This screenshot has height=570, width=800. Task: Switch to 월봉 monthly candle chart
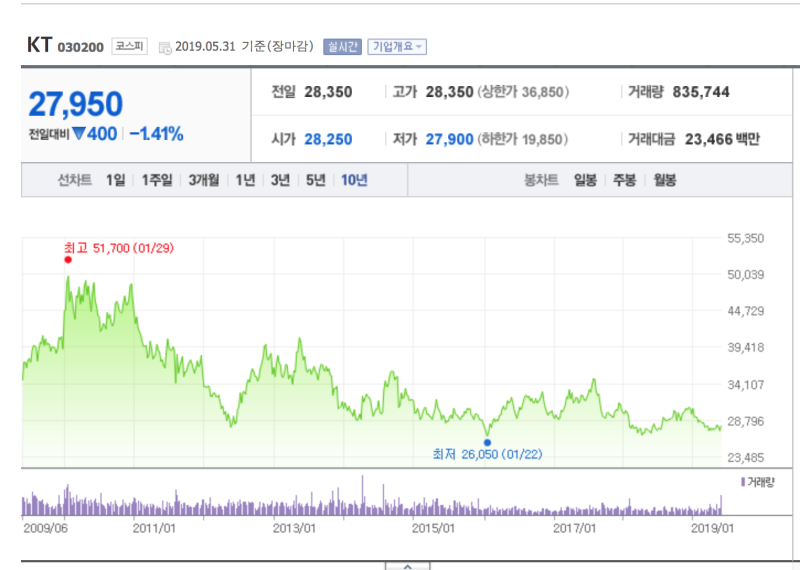tap(665, 180)
